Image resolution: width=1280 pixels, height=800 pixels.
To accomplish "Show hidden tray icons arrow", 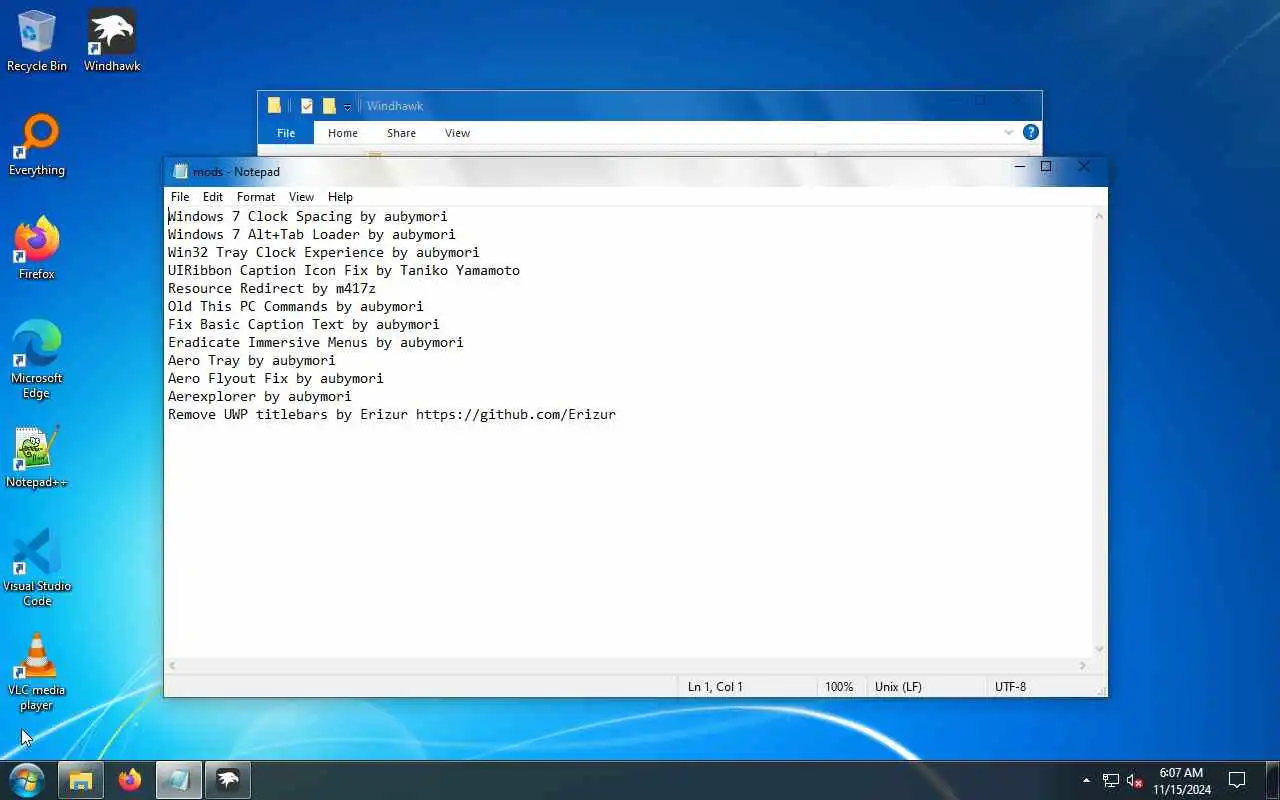I will [1086, 780].
